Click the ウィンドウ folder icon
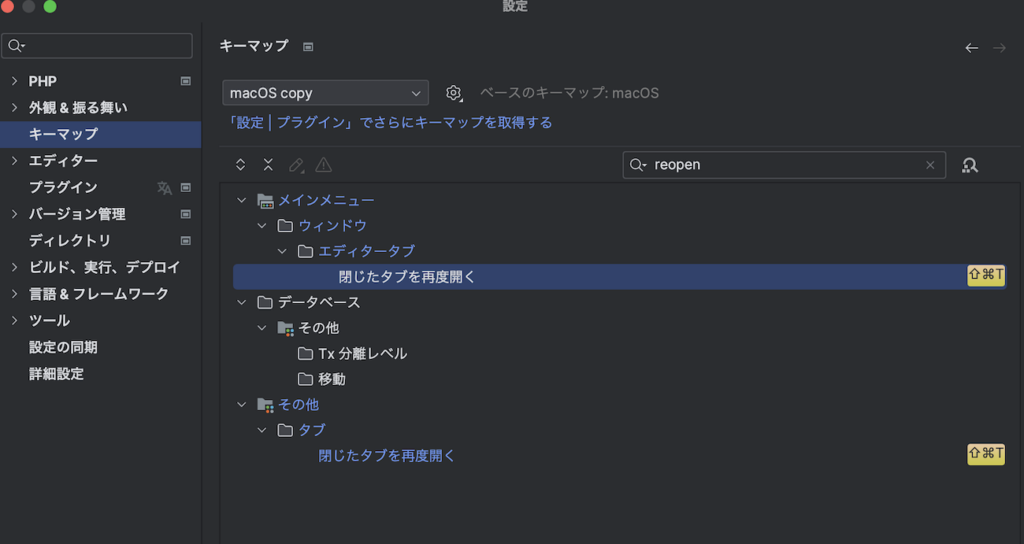Image resolution: width=1024 pixels, height=544 pixels. (x=285, y=226)
